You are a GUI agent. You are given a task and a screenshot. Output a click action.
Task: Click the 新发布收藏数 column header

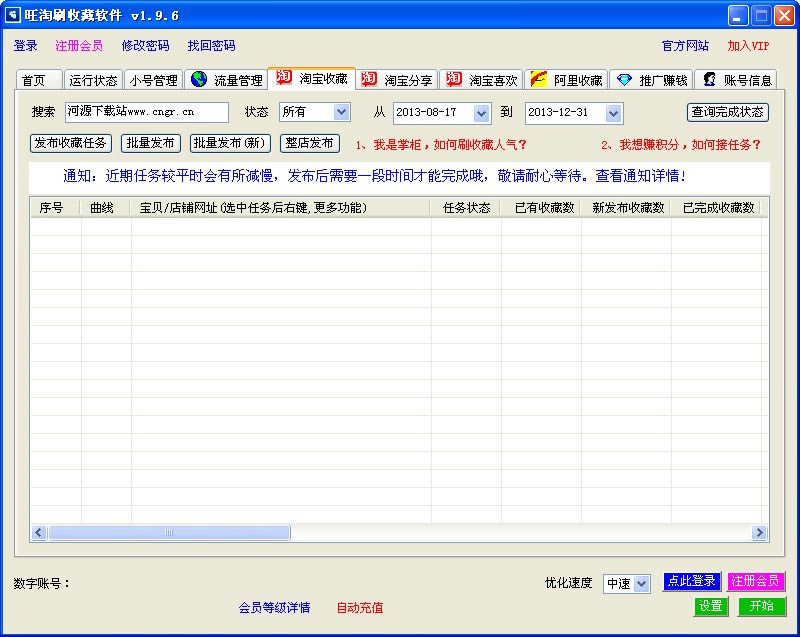(626, 208)
